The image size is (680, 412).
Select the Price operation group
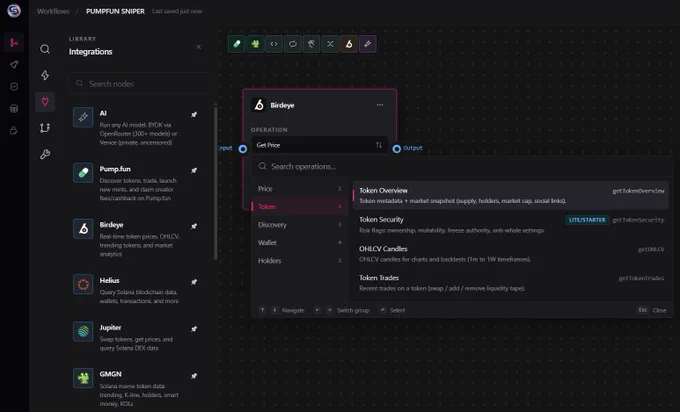click(x=299, y=189)
